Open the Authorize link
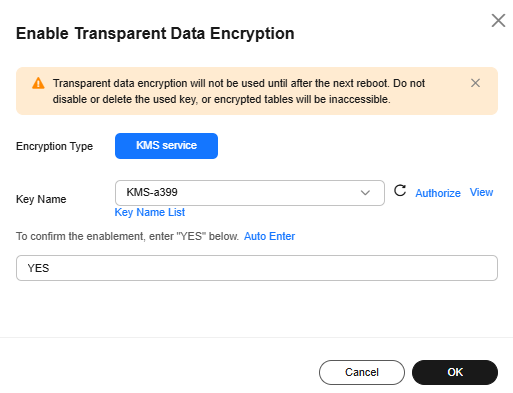This screenshot has width=513, height=393. 438,193
